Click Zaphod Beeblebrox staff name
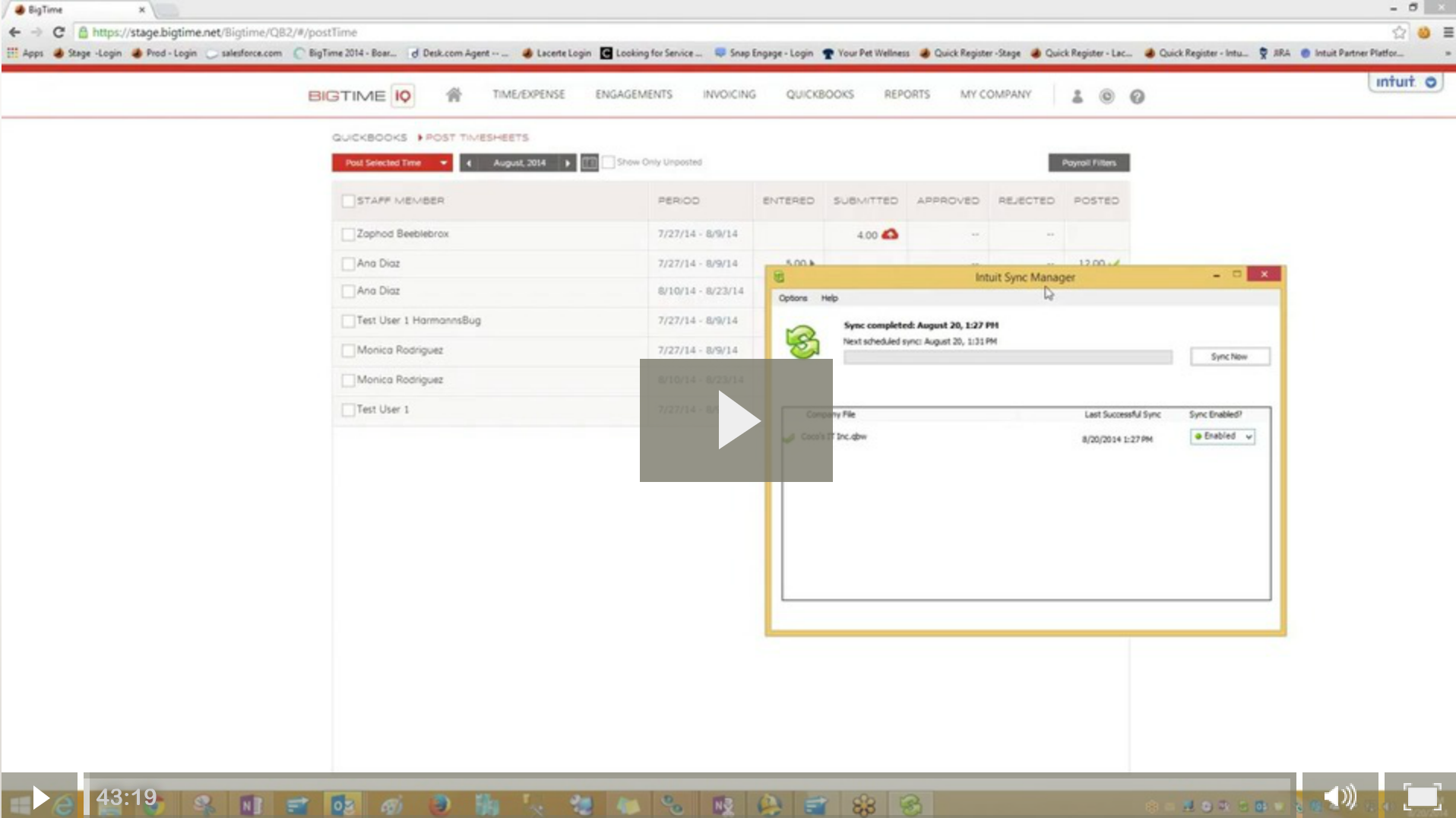This screenshot has width=1456, height=818. tap(403, 233)
